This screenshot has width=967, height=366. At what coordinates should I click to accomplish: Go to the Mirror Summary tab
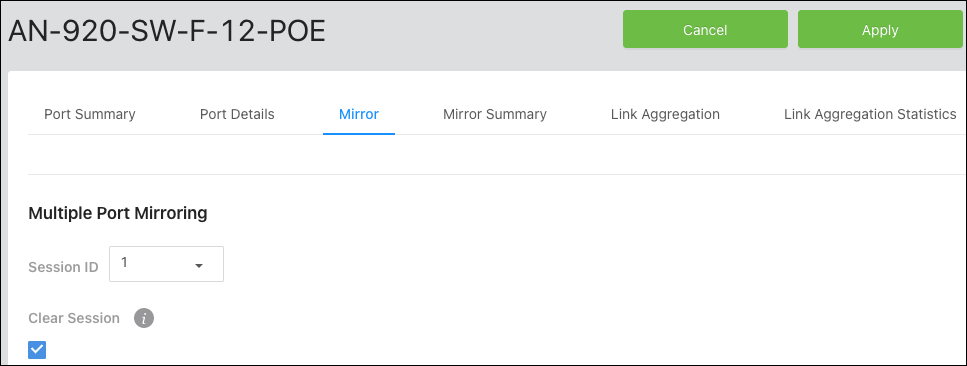[x=495, y=114]
